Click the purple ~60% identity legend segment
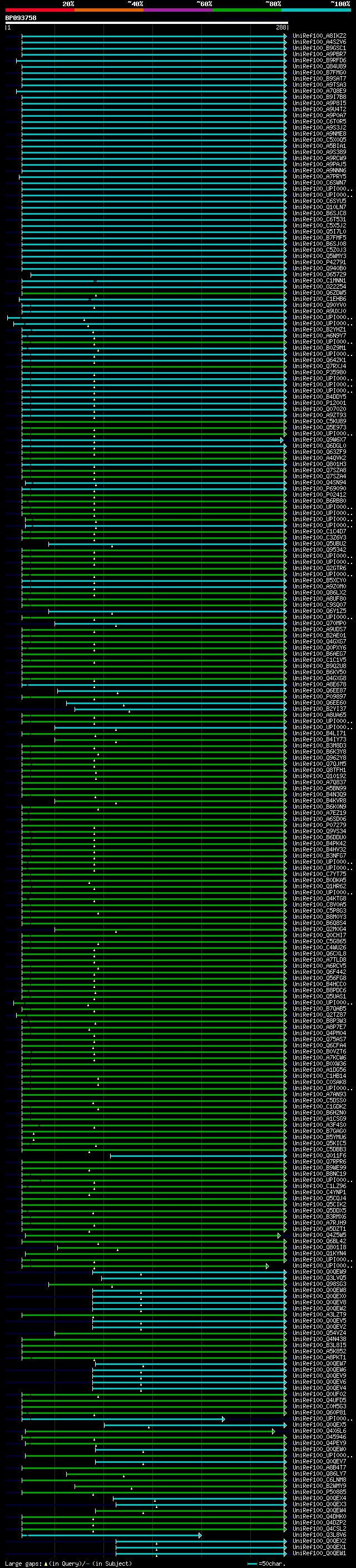This screenshot has width=356, height=1568. click(x=177, y=10)
